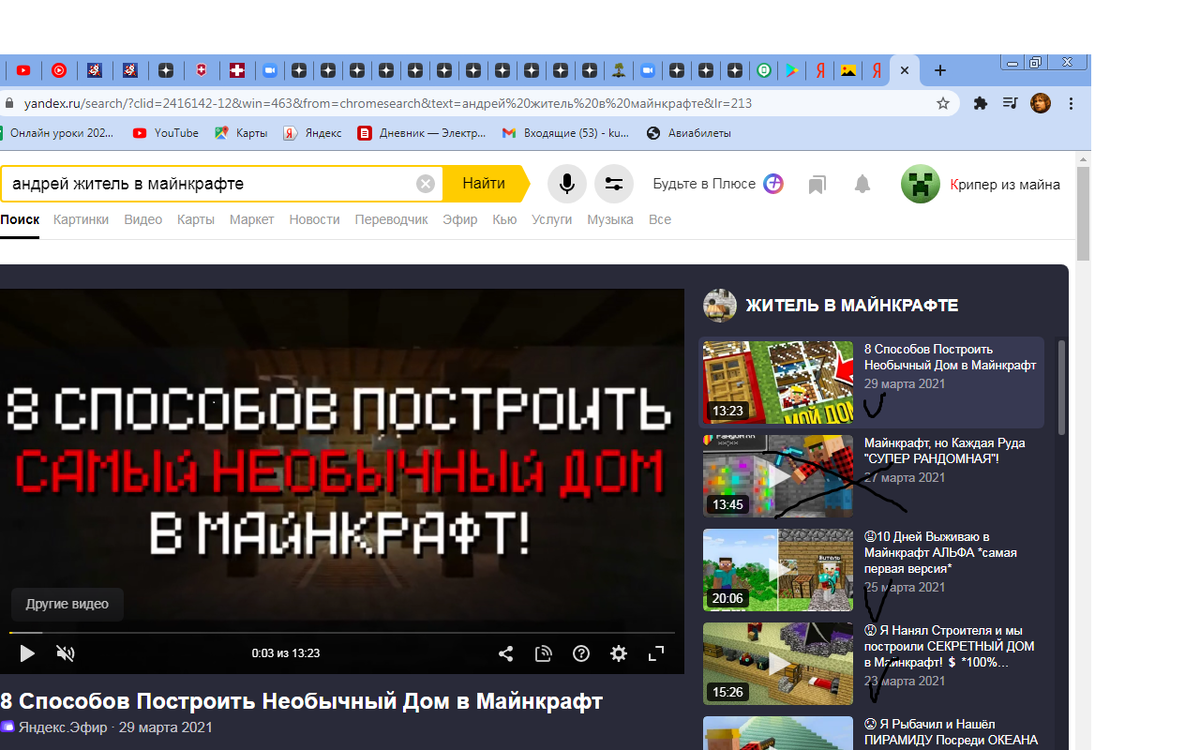Image resolution: width=1200 pixels, height=750 pixels.
Task: Expand the 'Все' services tab
Action: 660,219
